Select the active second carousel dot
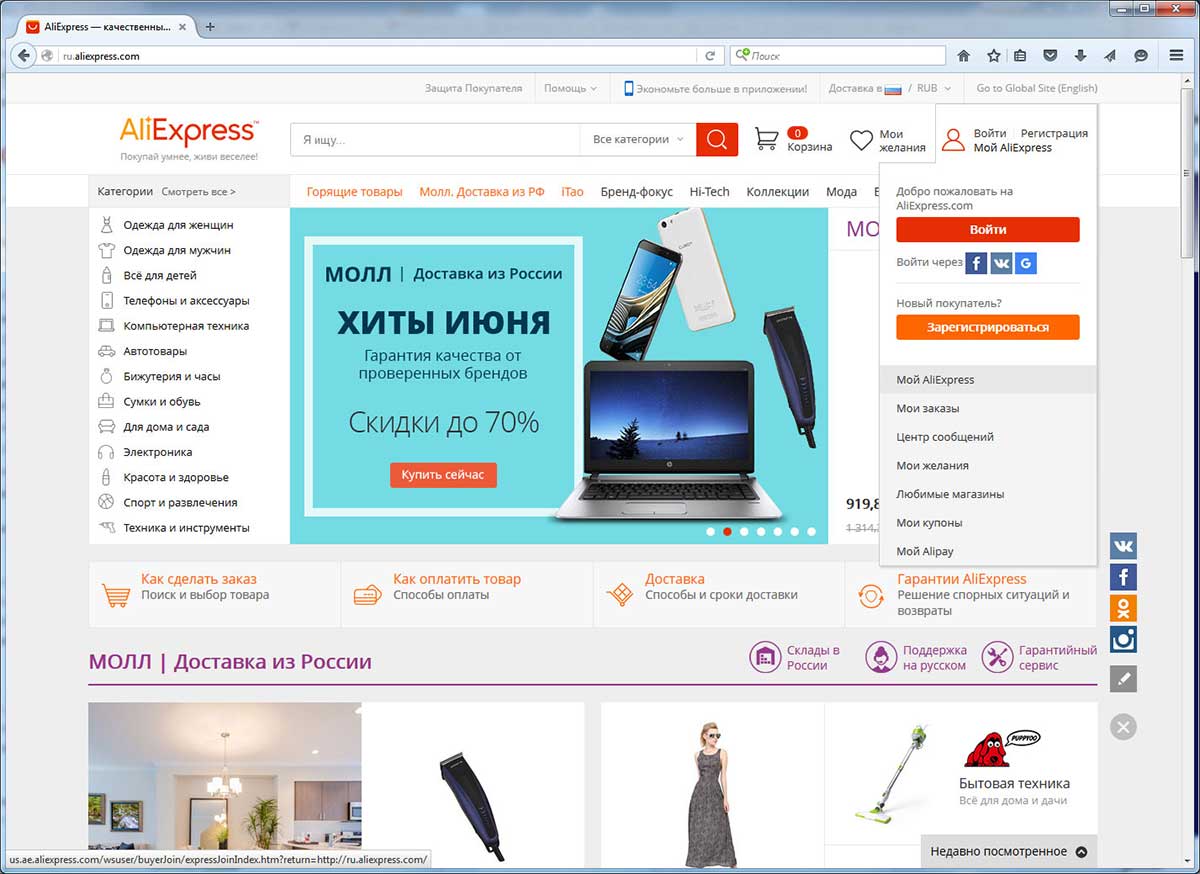 (727, 532)
